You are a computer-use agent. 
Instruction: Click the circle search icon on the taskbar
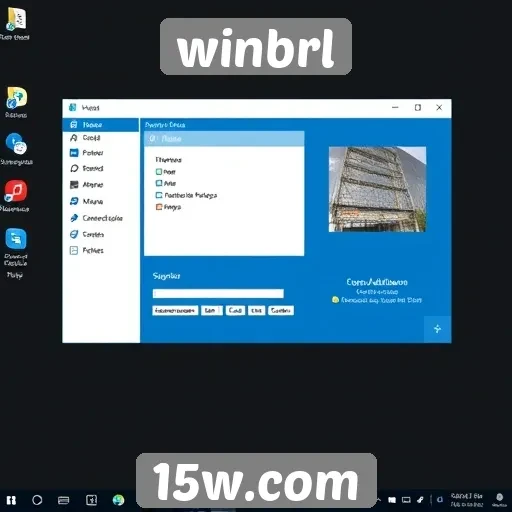pos(37,500)
